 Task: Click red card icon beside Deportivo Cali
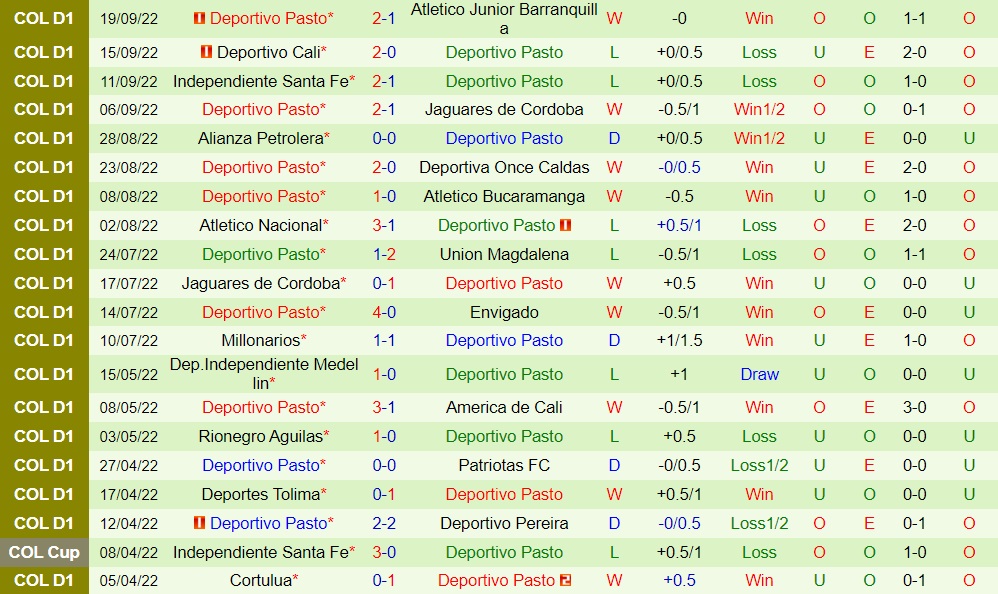206,52
